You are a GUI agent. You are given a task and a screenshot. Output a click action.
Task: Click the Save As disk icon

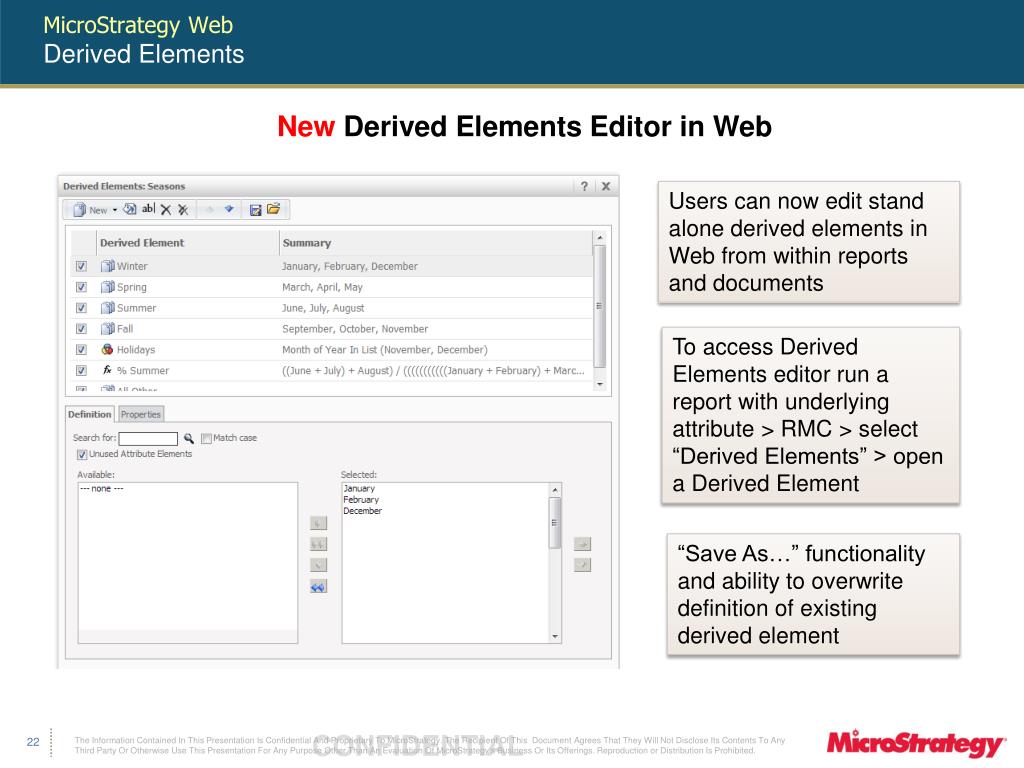(255, 210)
